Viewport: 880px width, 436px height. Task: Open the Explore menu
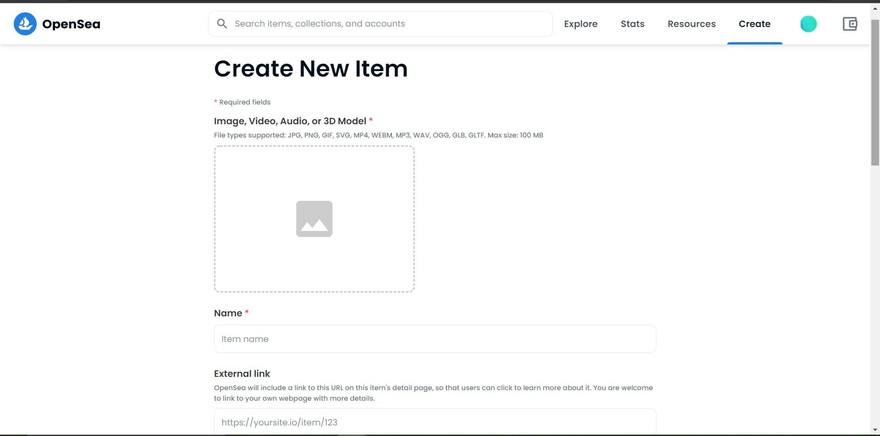pyautogui.click(x=580, y=24)
